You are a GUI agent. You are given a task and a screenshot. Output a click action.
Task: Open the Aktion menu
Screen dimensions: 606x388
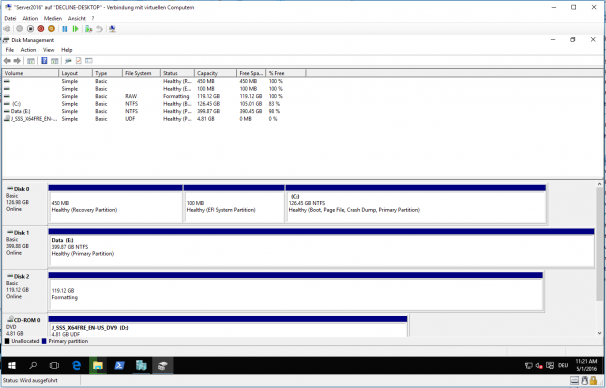pyautogui.click(x=30, y=18)
